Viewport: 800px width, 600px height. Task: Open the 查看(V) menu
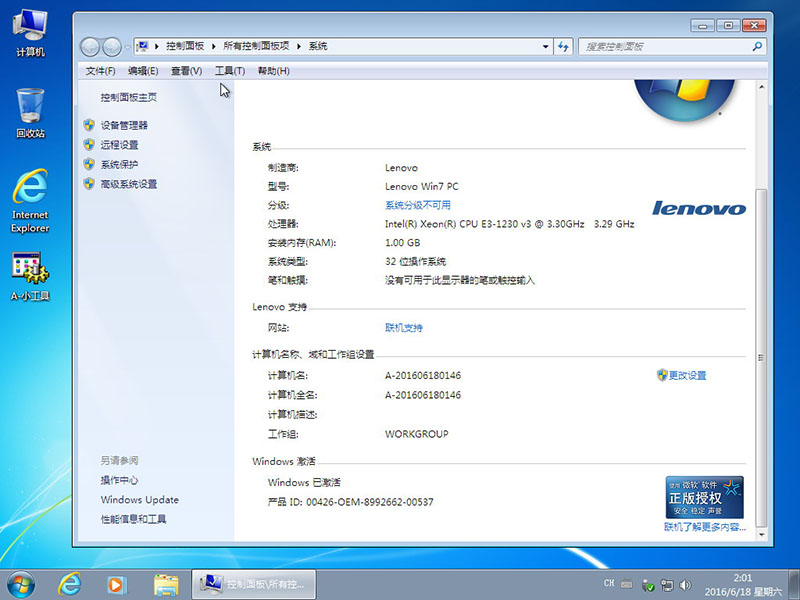coord(186,71)
